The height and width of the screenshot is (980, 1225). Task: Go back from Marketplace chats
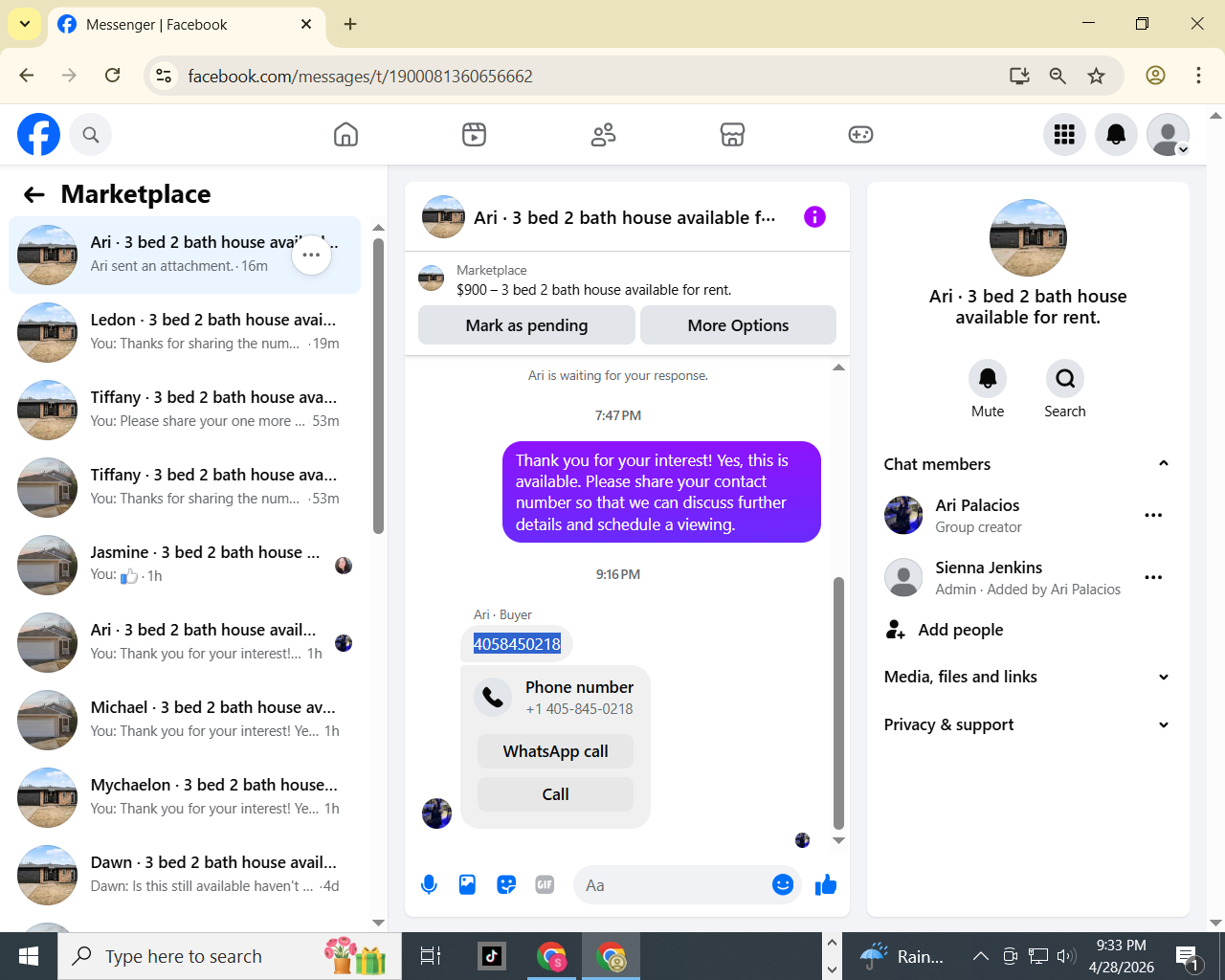(x=34, y=195)
